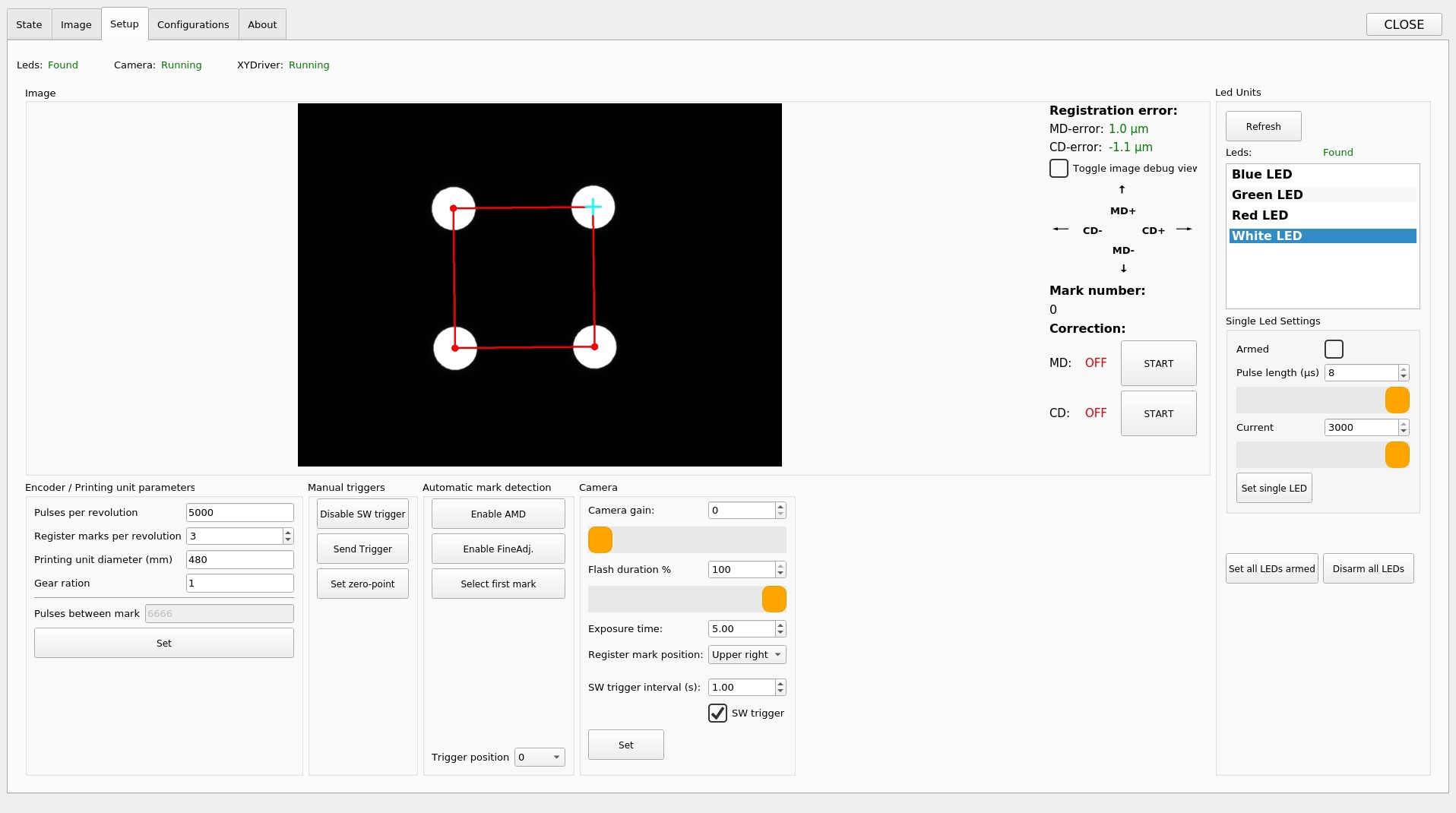Open the Trigger position dropdown
This screenshot has height=813, width=1456.
pos(540,758)
